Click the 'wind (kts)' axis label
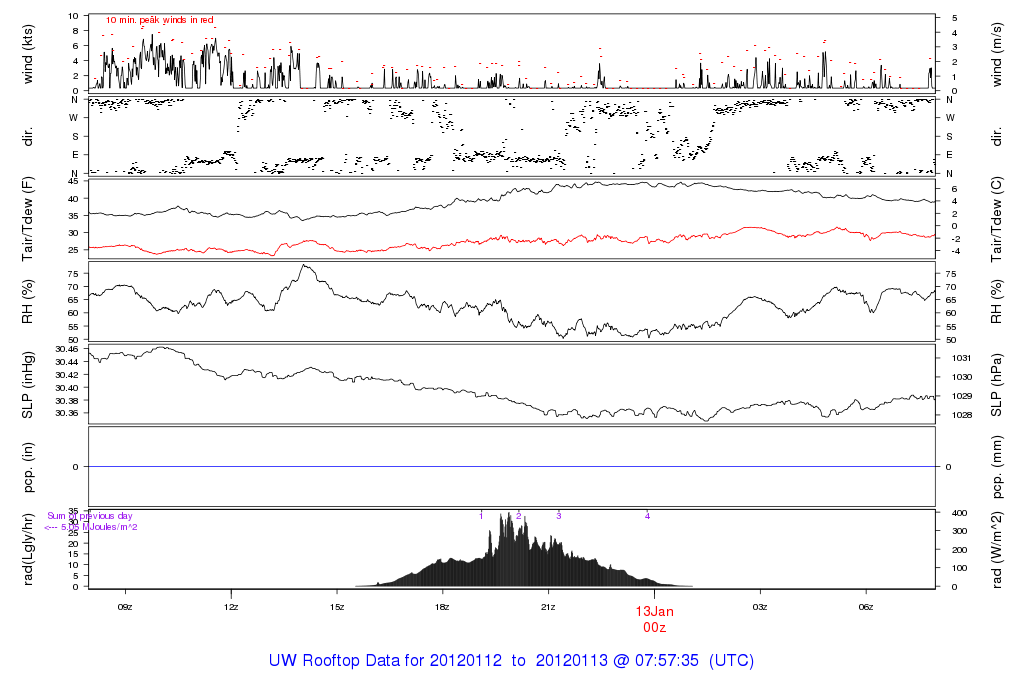This screenshot has width=1024, height=700. pos(27,54)
